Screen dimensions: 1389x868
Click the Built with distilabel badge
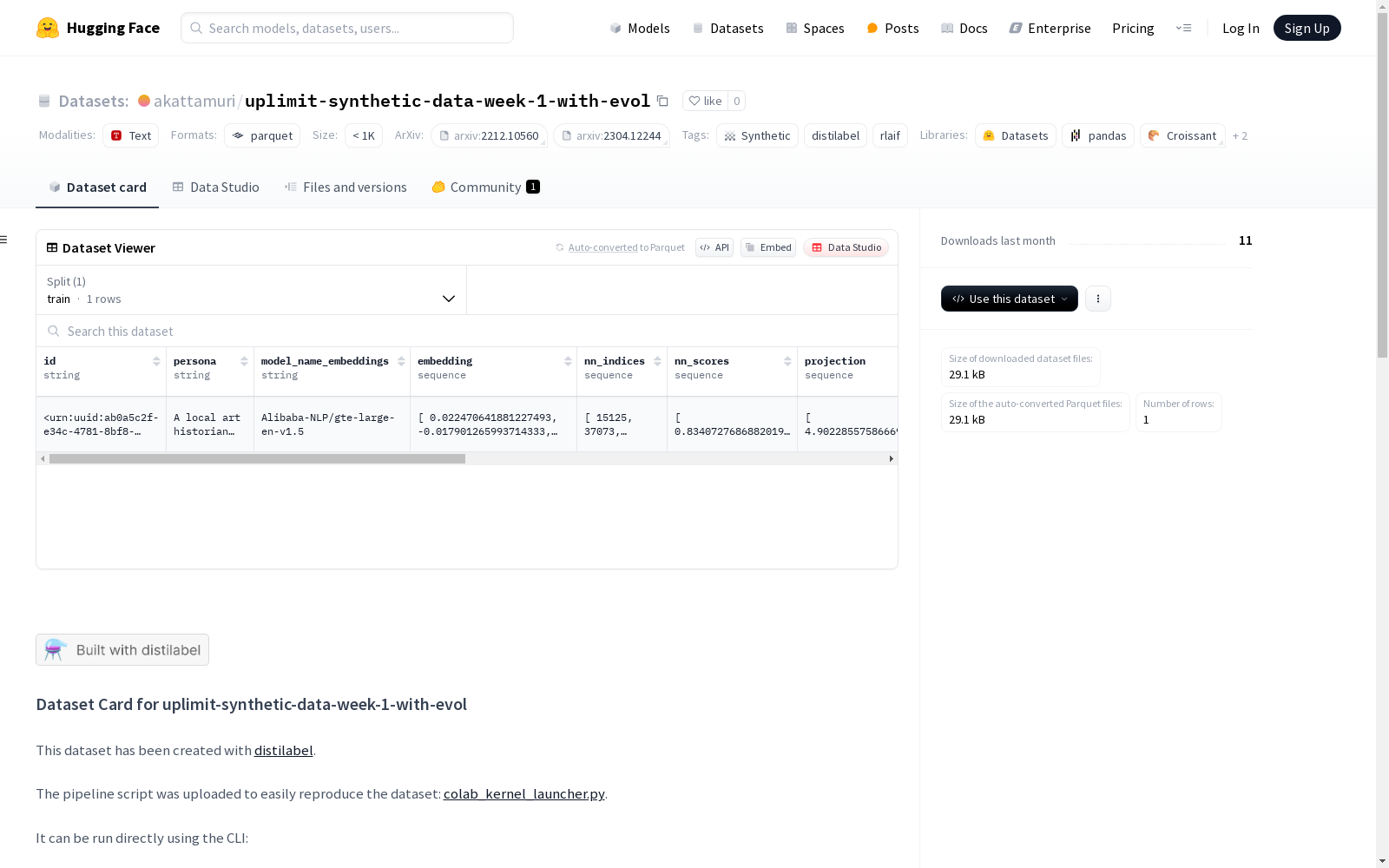(x=122, y=649)
